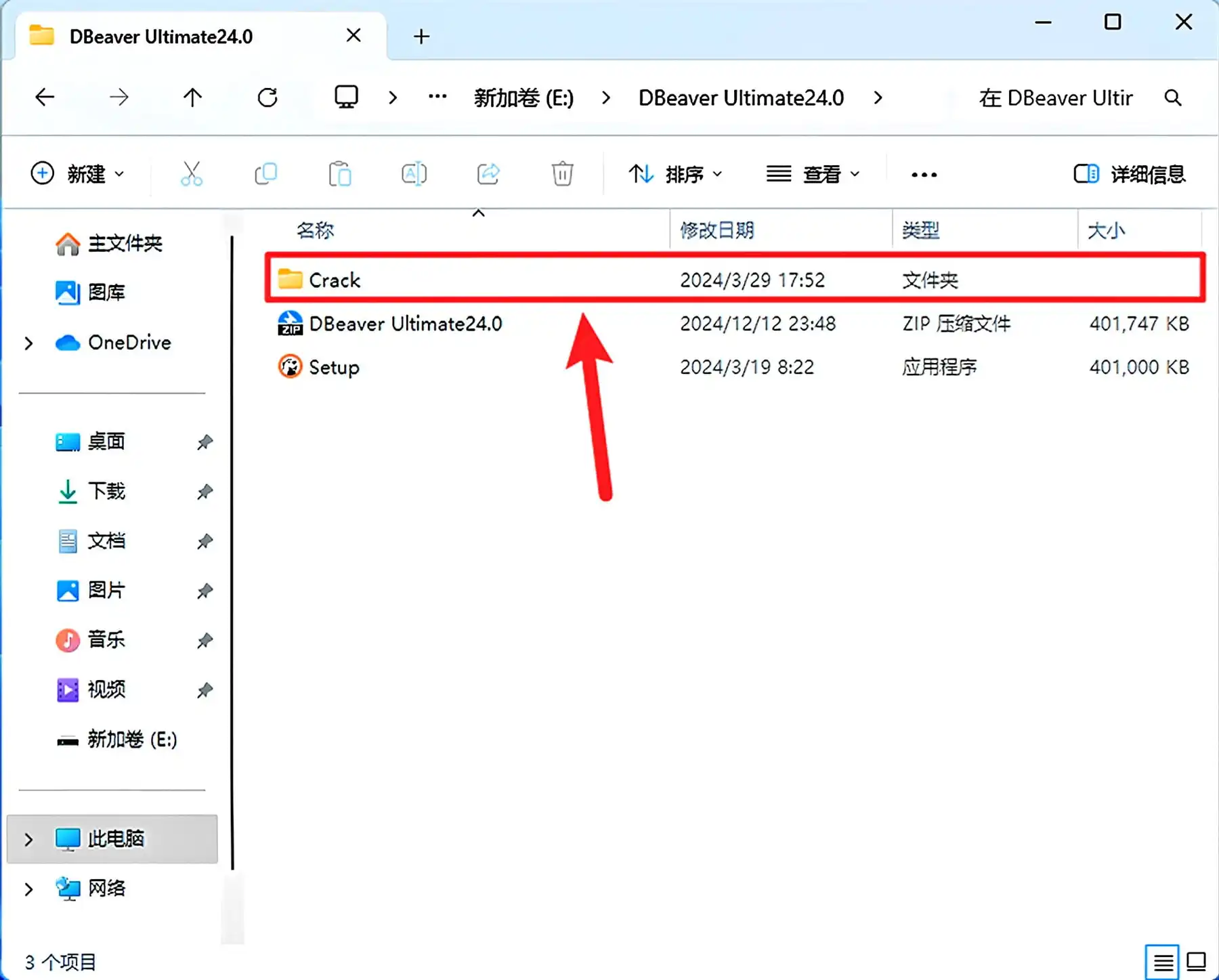Viewport: 1219px width, 980px height.
Task: Open the 新建 dropdown menu
Action: click(77, 174)
